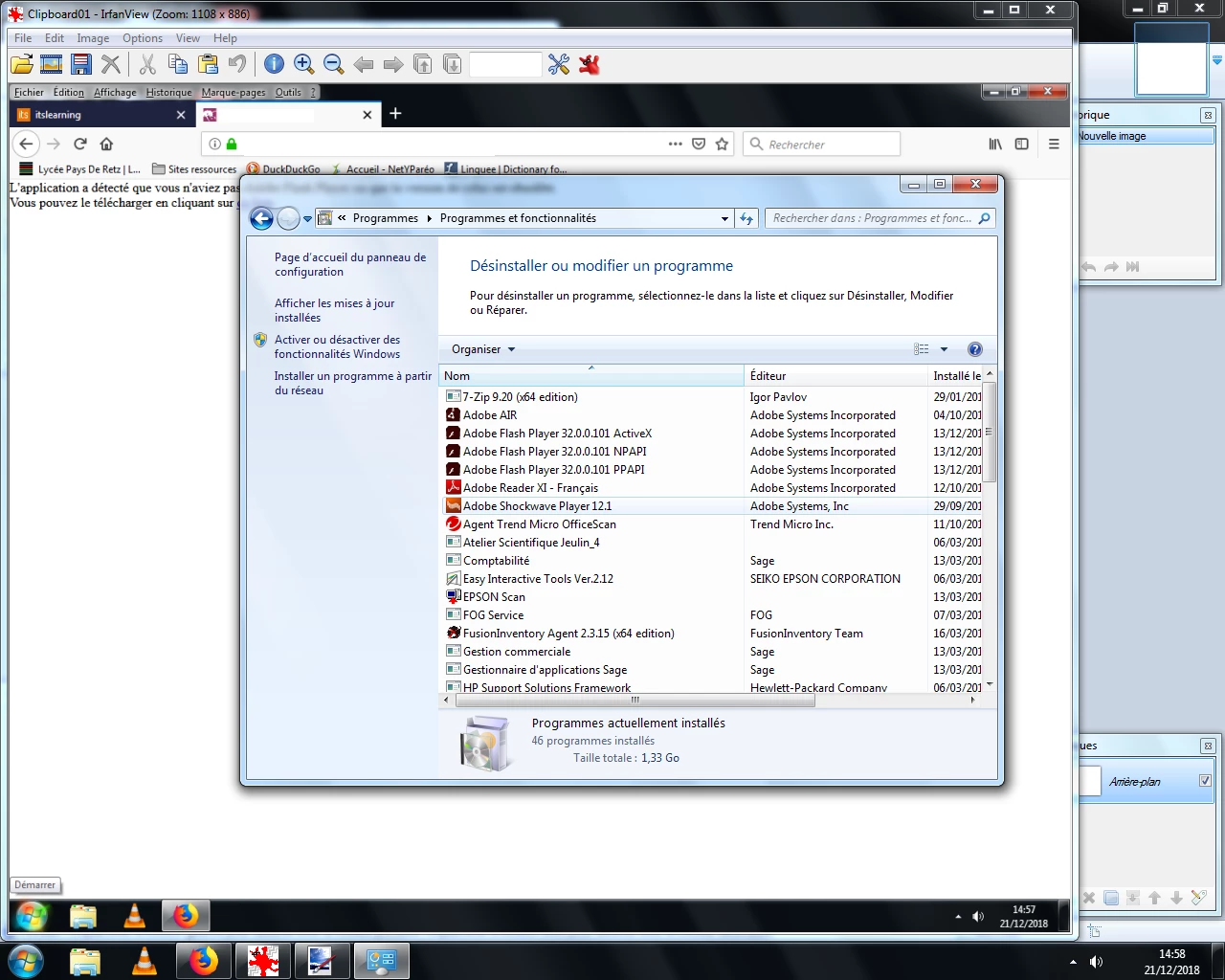Click the history undo arrow icon
This screenshot has width=1225, height=980.
pyautogui.click(x=1089, y=267)
